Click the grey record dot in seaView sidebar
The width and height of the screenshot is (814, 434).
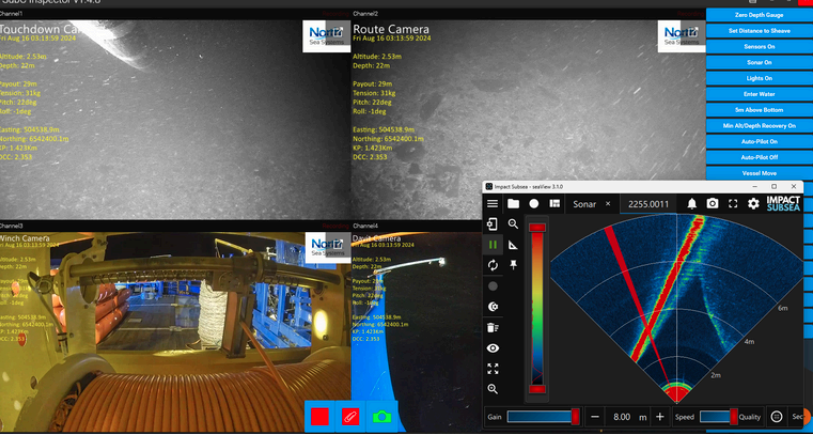(x=493, y=286)
